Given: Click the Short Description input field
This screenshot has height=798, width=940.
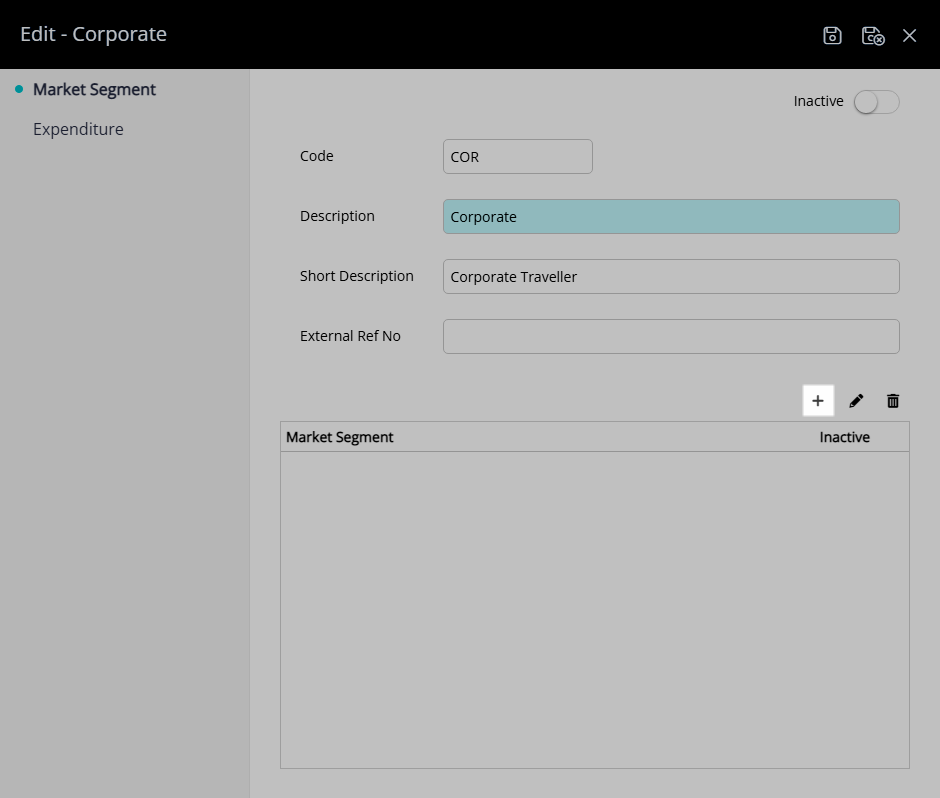Looking at the screenshot, I should click(671, 276).
